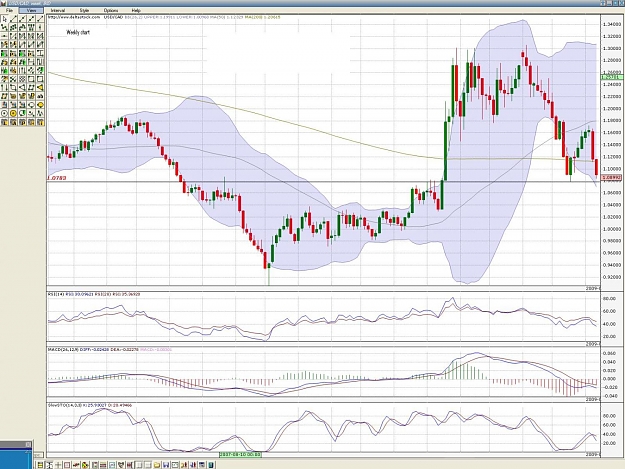The height and width of the screenshot is (469, 625).
Task: Select the wave pattern tool in palette
Action: click(40, 114)
